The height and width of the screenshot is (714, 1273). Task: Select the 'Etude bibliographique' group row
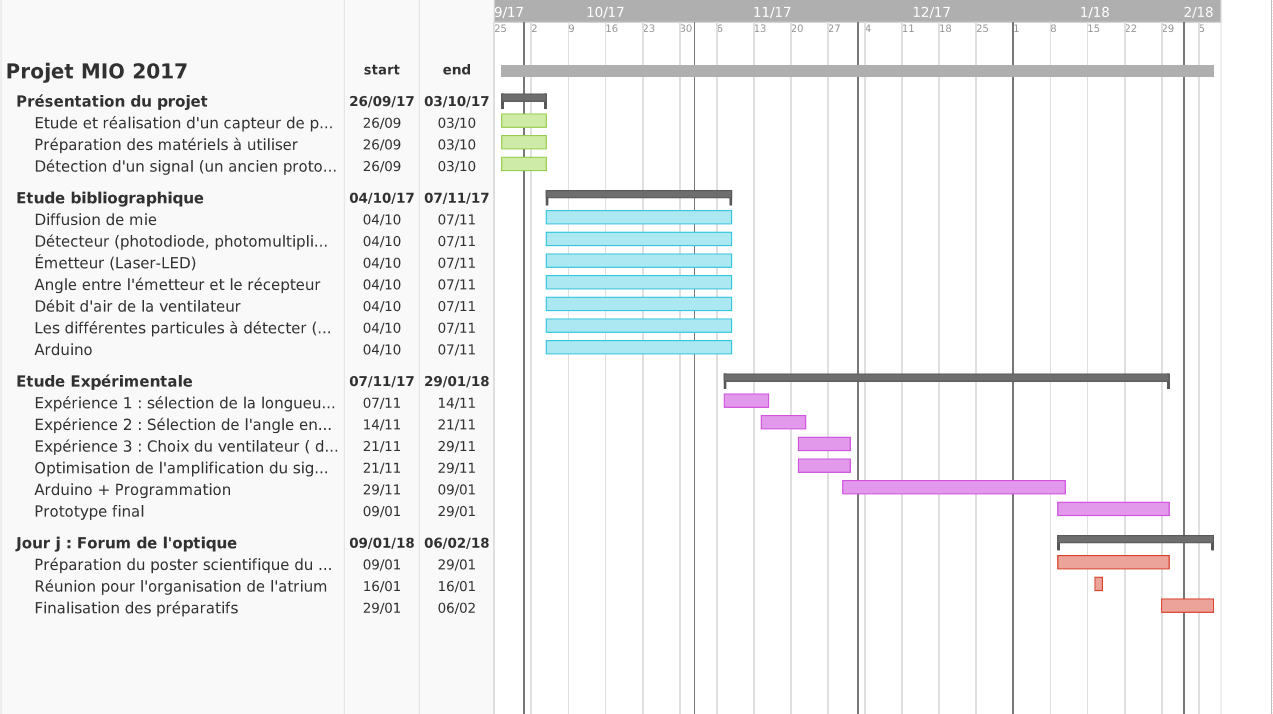tap(110, 198)
